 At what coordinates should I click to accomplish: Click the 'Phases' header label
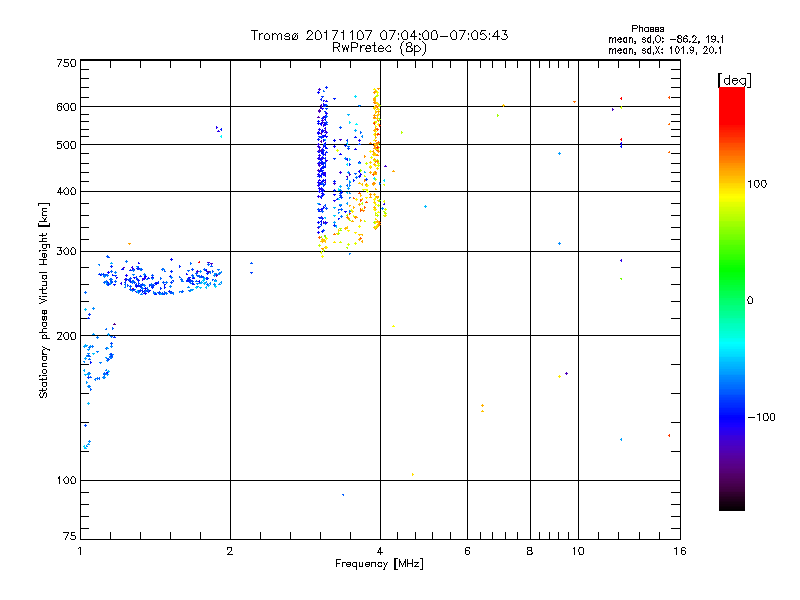(647, 29)
